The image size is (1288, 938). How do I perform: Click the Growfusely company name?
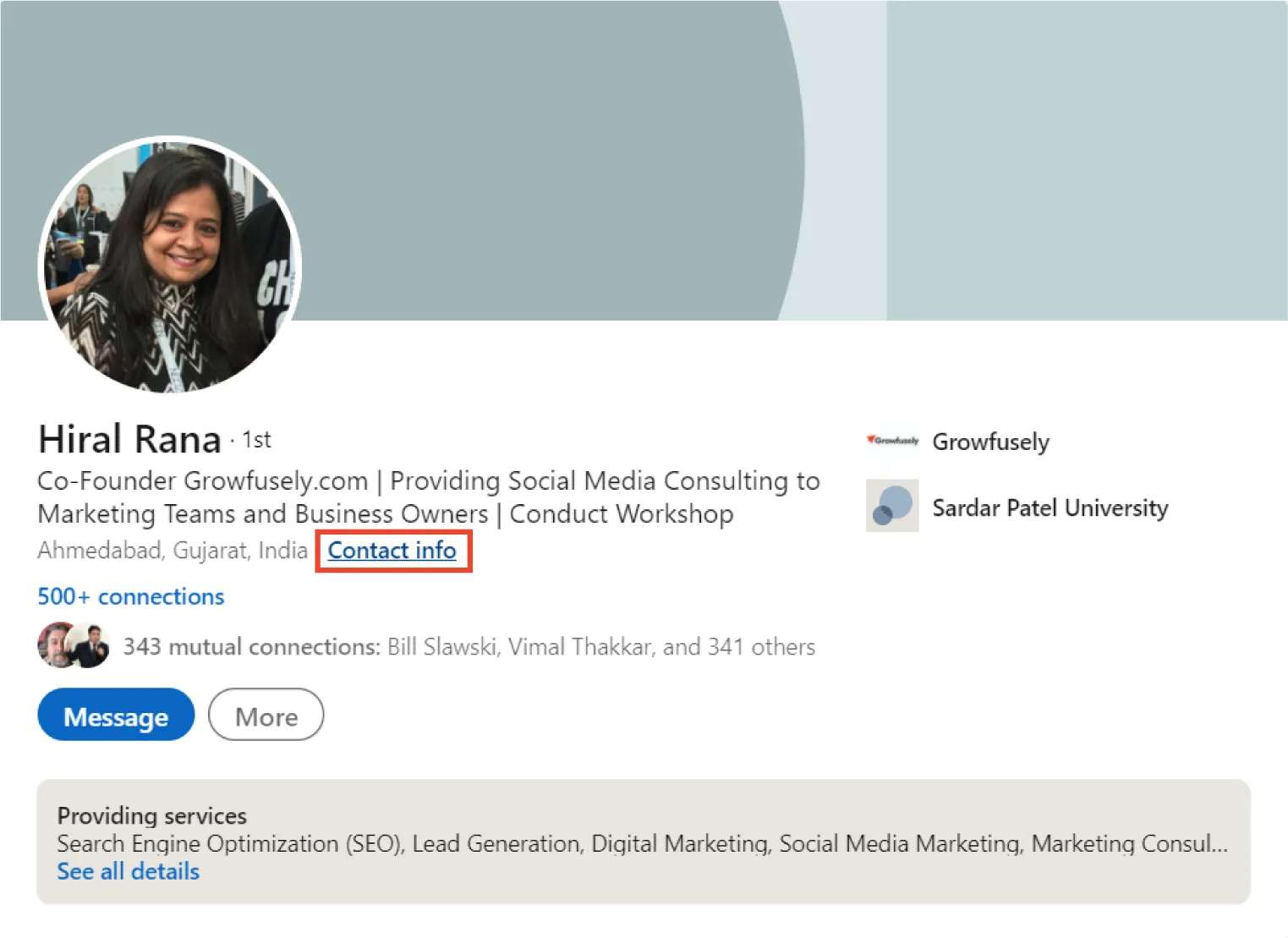point(990,442)
